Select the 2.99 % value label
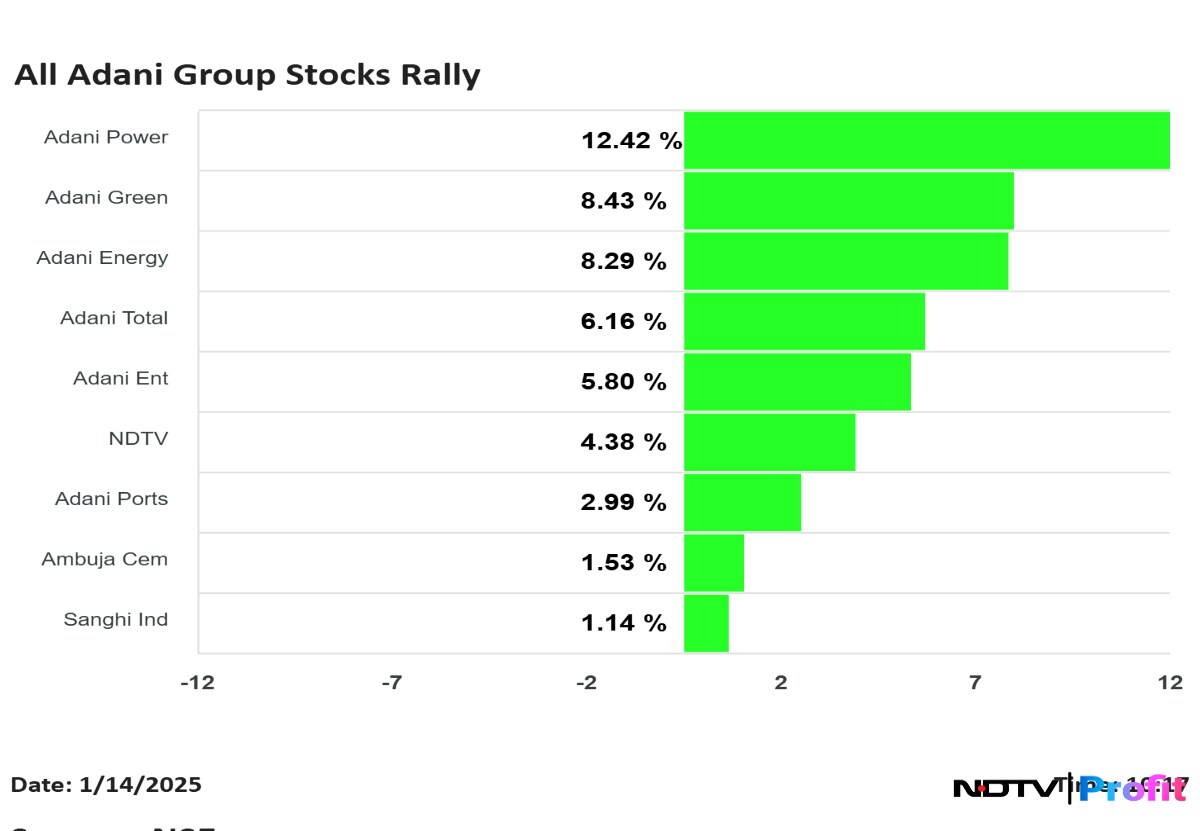This screenshot has height=831, width=1200. 623,503
